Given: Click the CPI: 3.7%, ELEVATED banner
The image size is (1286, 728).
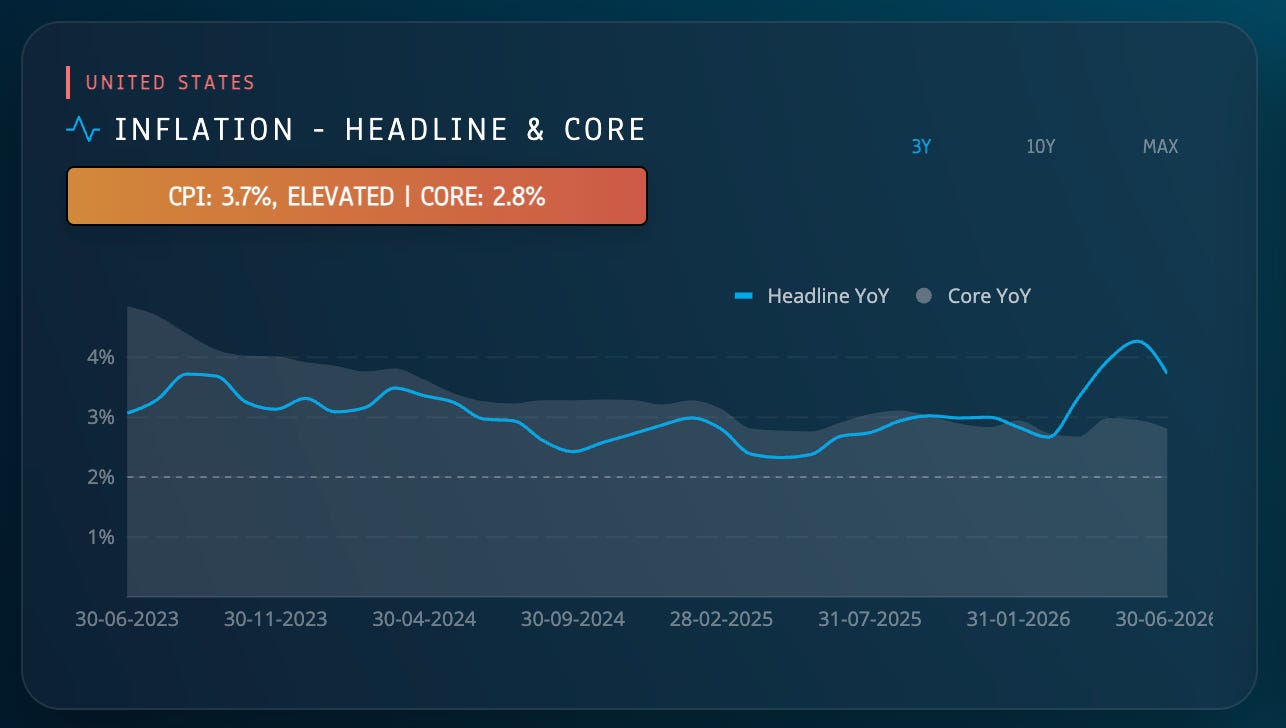Looking at the screenshot, I should [357, 196].
